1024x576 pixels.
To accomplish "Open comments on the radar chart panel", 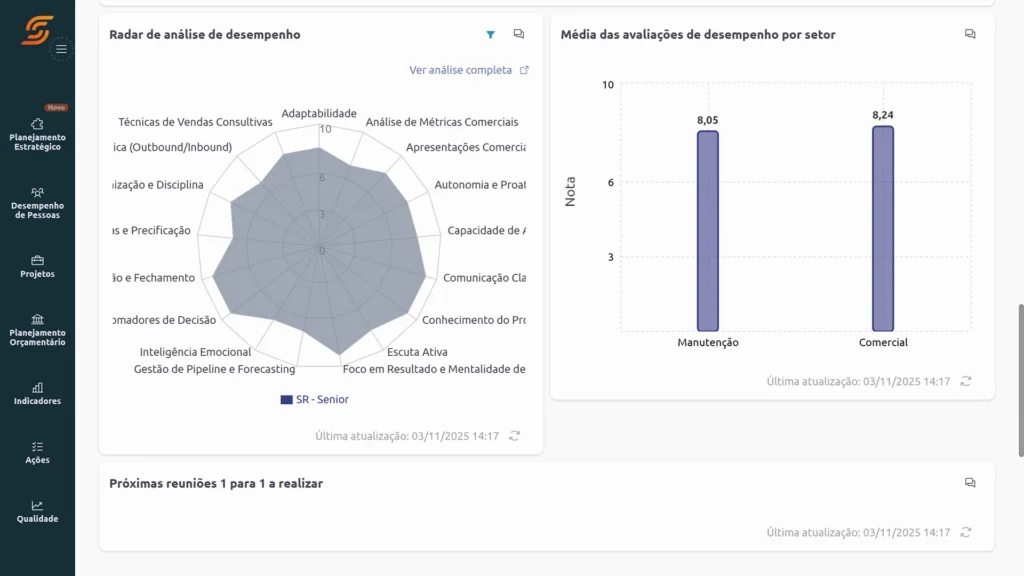I will tap(519, 34).
